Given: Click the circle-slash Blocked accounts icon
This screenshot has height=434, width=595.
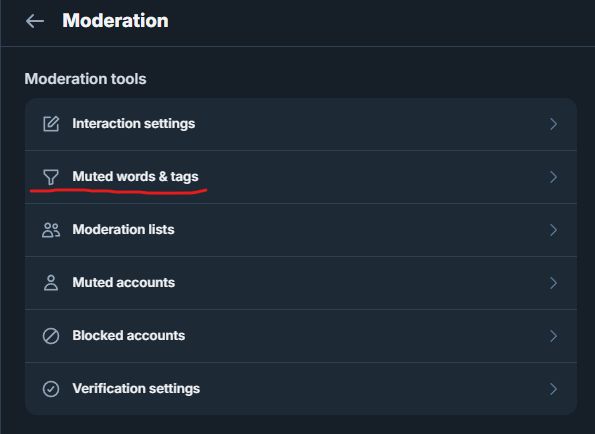Looking at the screenshot, I should click(51, 336).
